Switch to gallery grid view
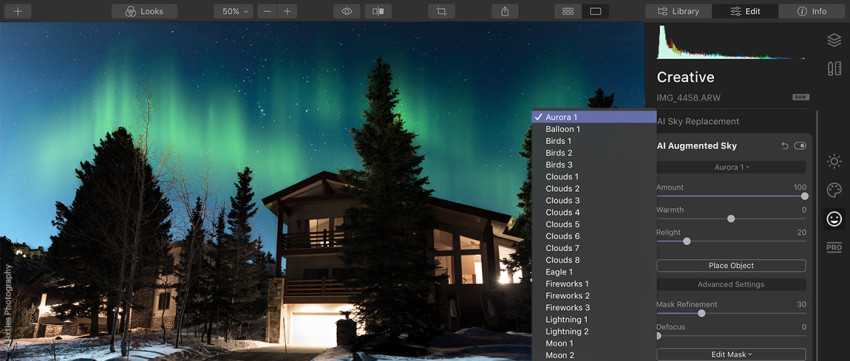The image size is (850, 361). [x=568, y=11]
